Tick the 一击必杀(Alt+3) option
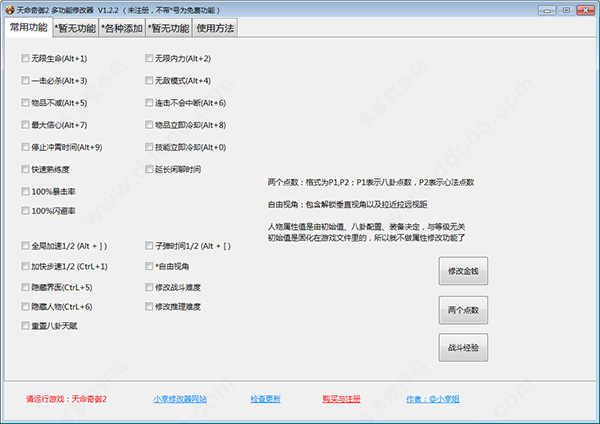The height and width of the screenshot is (424, 600). point(25,80)
